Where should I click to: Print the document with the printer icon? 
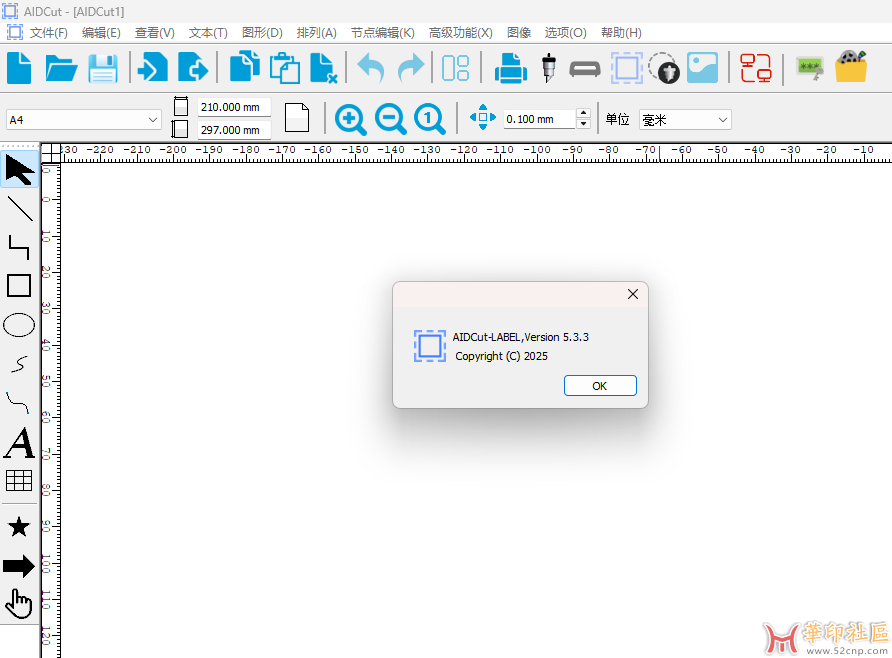510,68
